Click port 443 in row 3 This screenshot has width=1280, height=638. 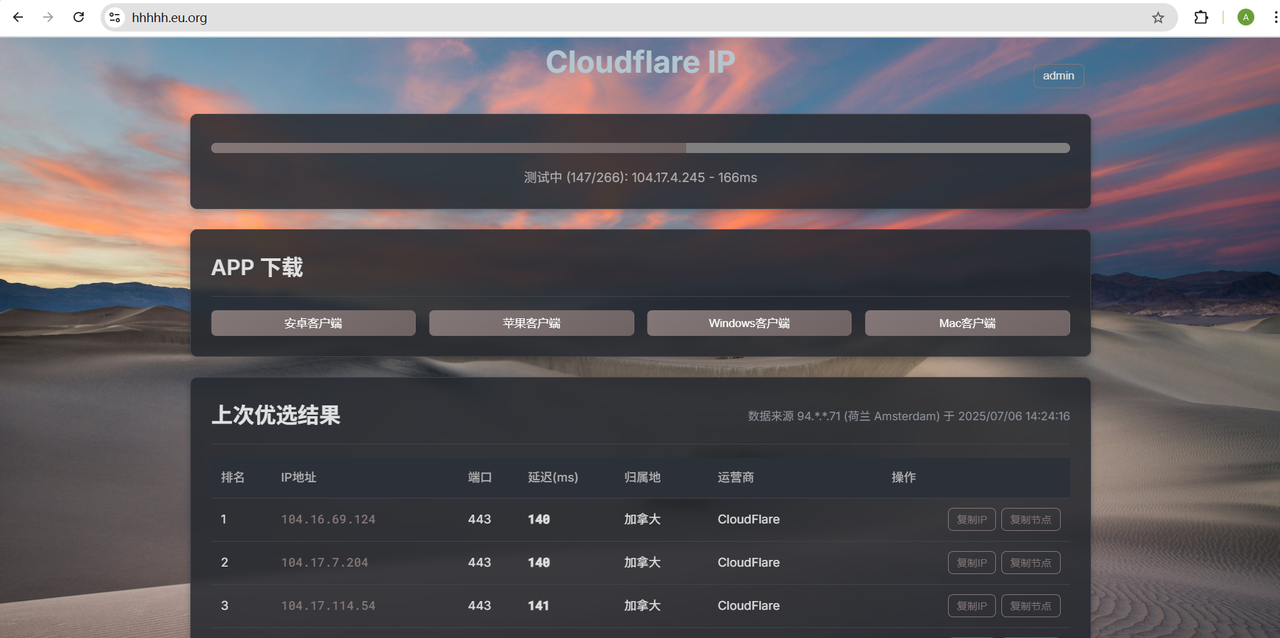(480, 606)
